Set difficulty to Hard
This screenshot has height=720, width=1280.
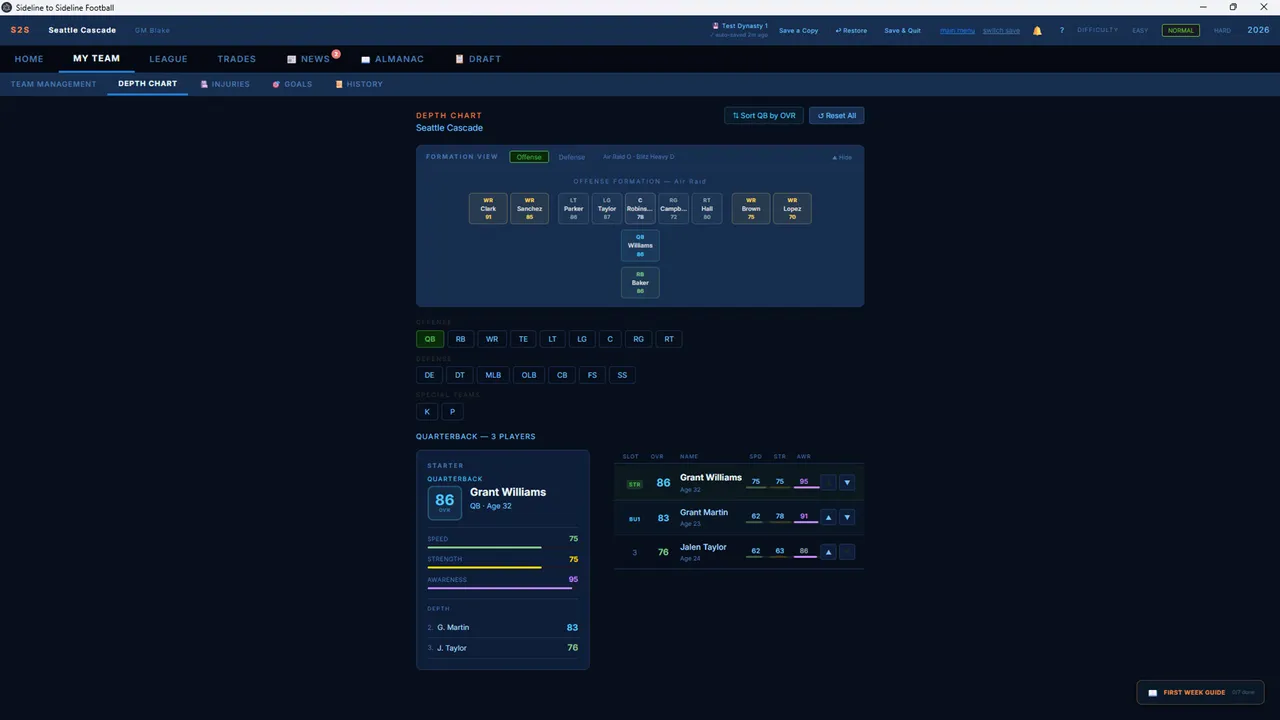pos(1222,31)
